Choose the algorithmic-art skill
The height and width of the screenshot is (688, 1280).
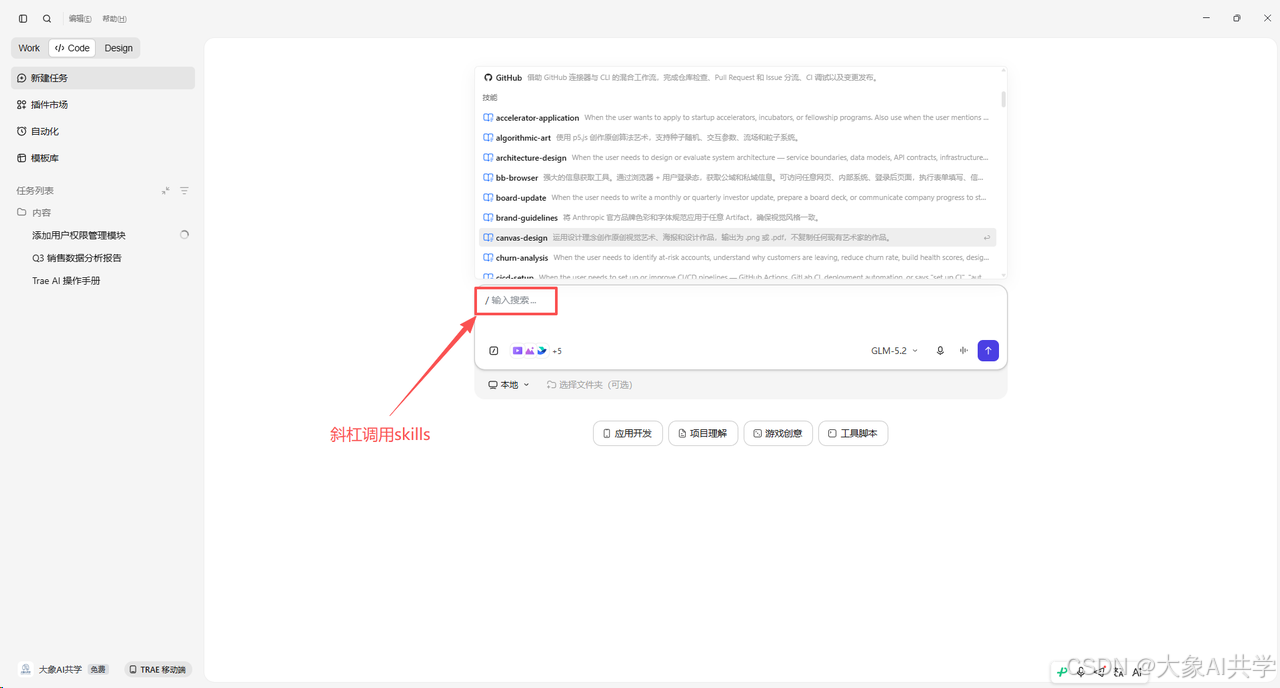click(736, 138)
